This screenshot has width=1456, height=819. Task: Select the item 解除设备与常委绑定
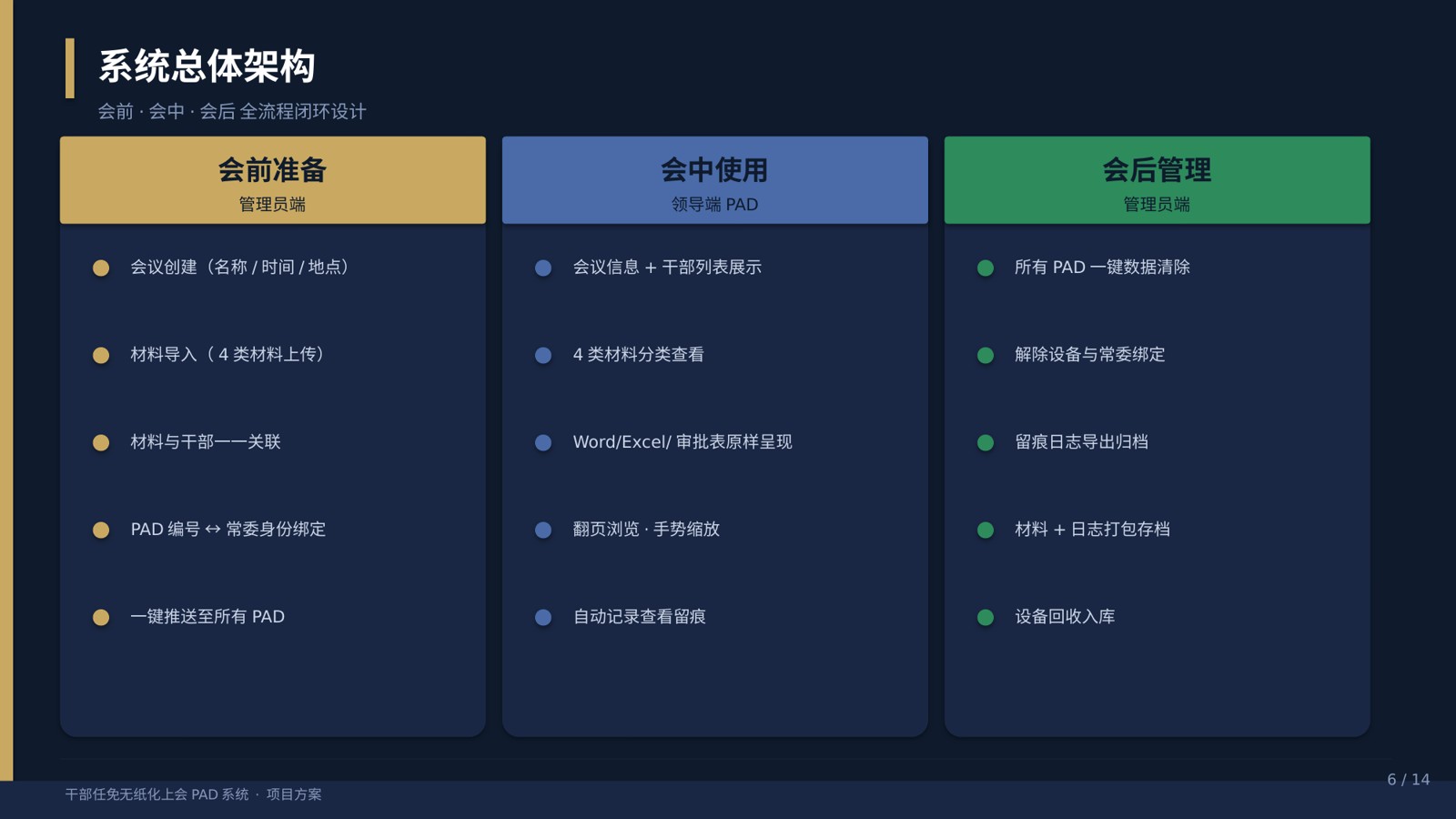1090,355
